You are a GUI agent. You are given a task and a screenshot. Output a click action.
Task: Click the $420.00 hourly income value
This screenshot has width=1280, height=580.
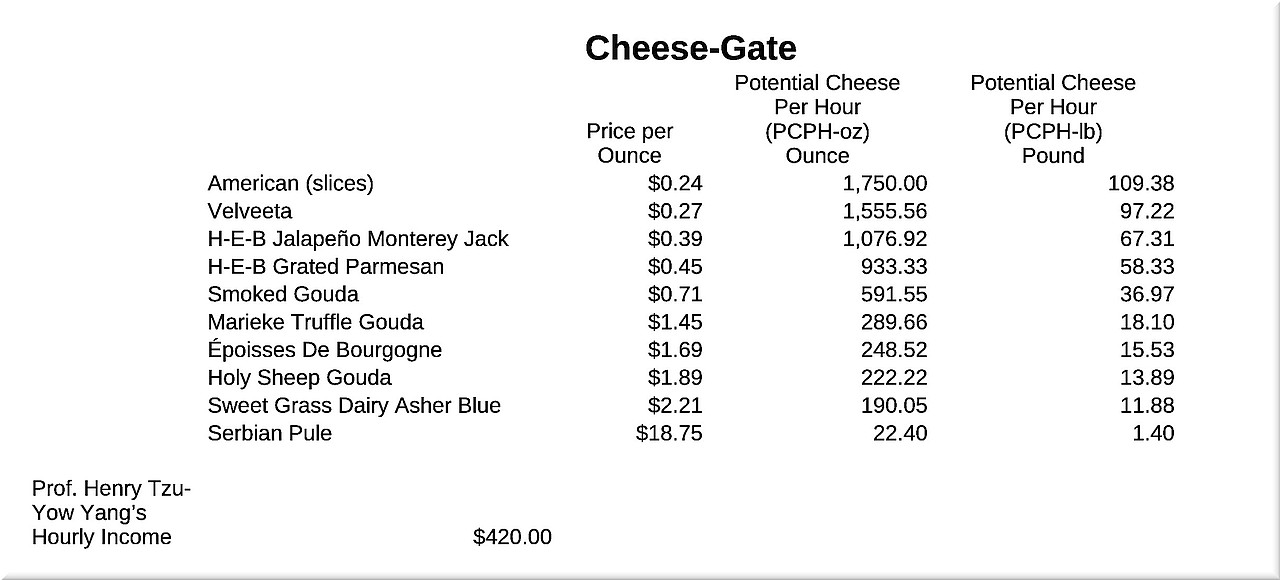tap(512, 537)
